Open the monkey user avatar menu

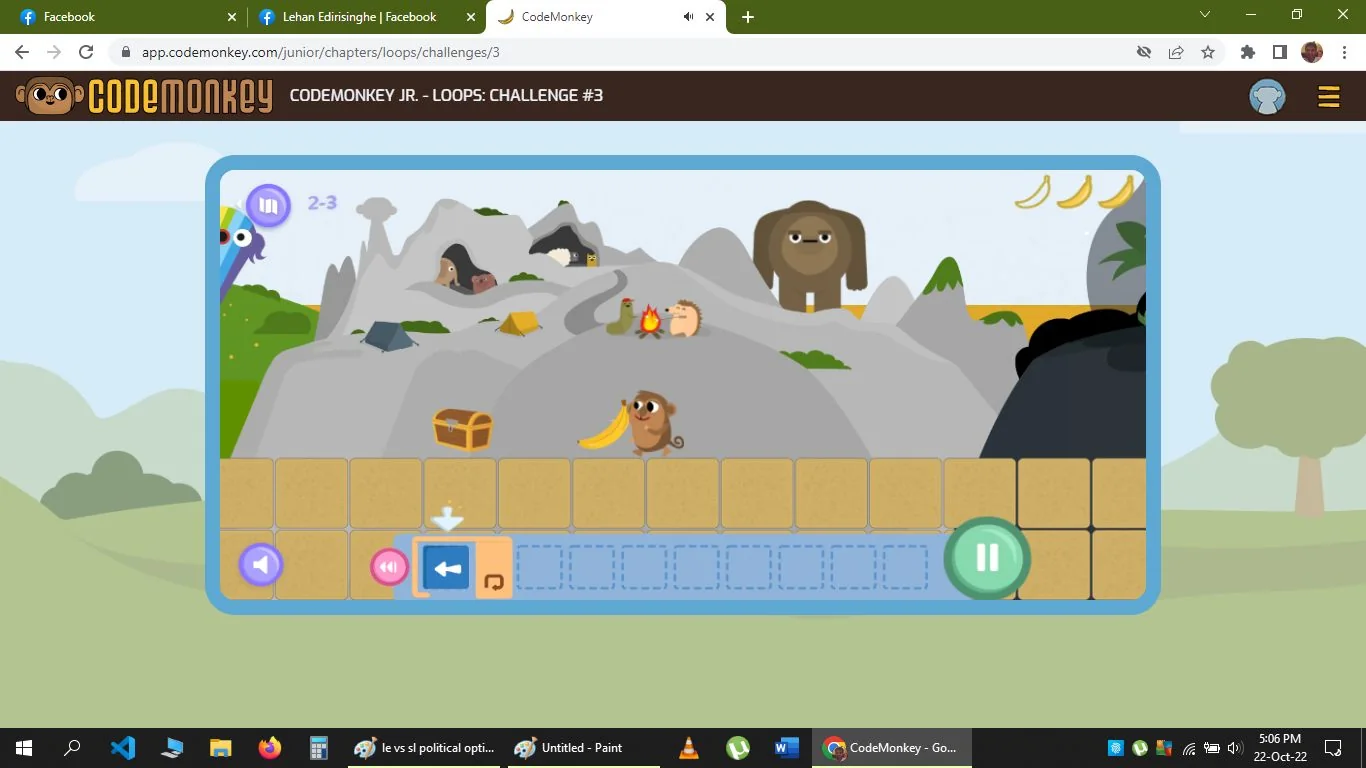coord(1267,96)
